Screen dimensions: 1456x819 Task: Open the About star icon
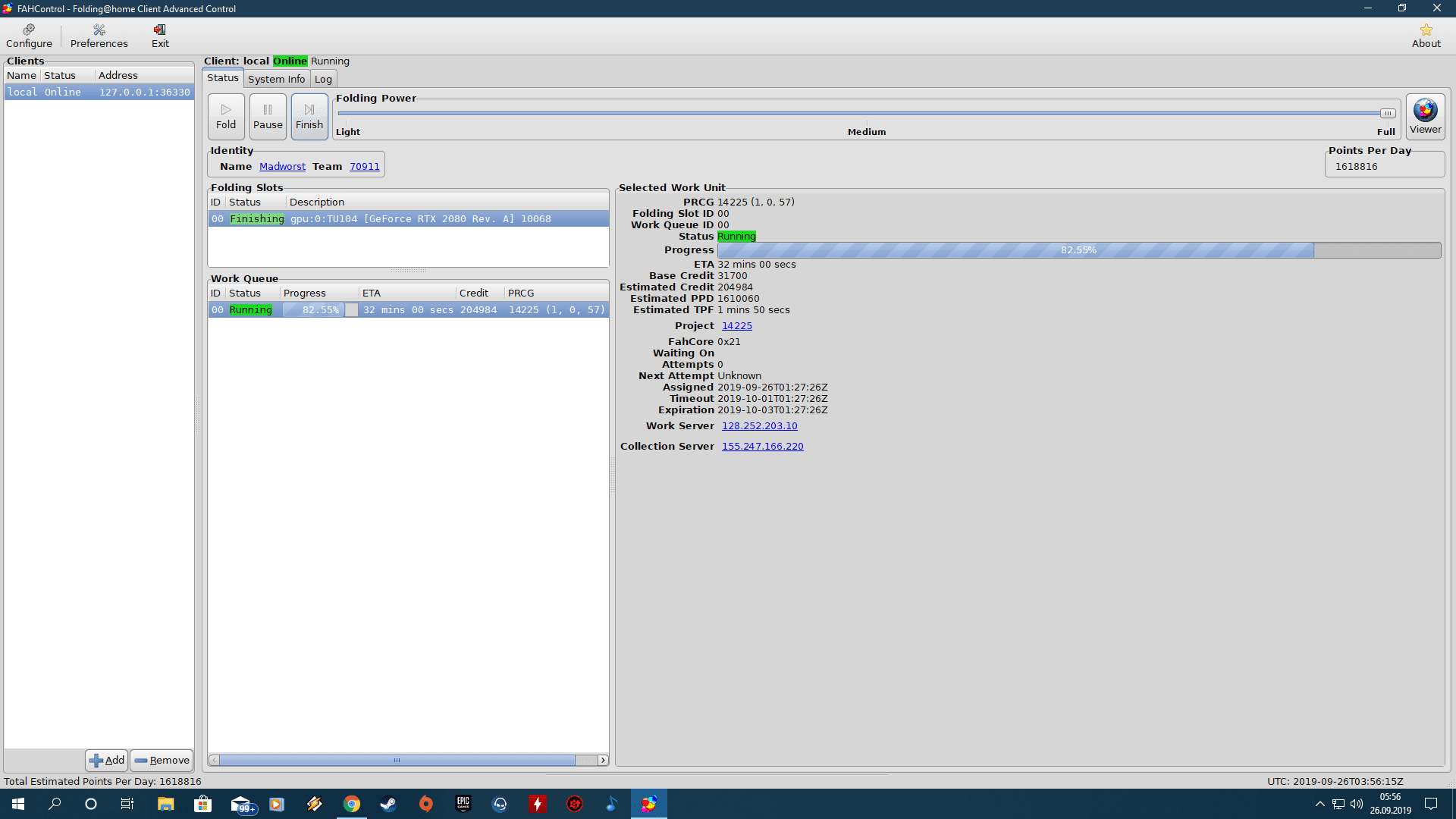pyautogui.click(x=1426, y=36)
